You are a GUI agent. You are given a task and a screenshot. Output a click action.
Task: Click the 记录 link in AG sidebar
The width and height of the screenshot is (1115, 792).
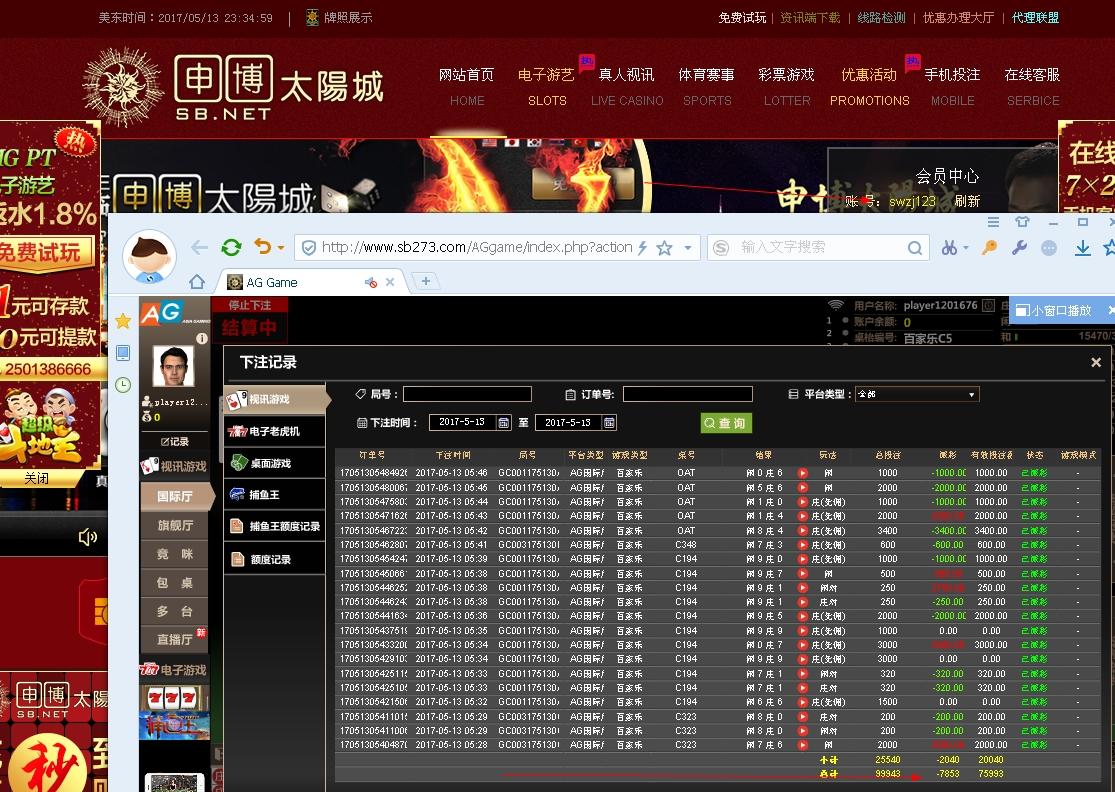point(175,442)
